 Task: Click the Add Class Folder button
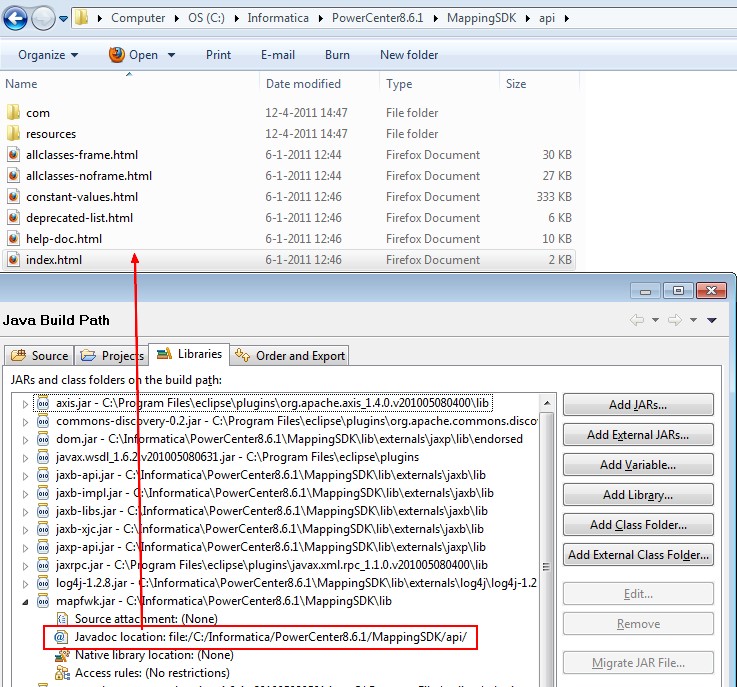(x=638, y=525)
